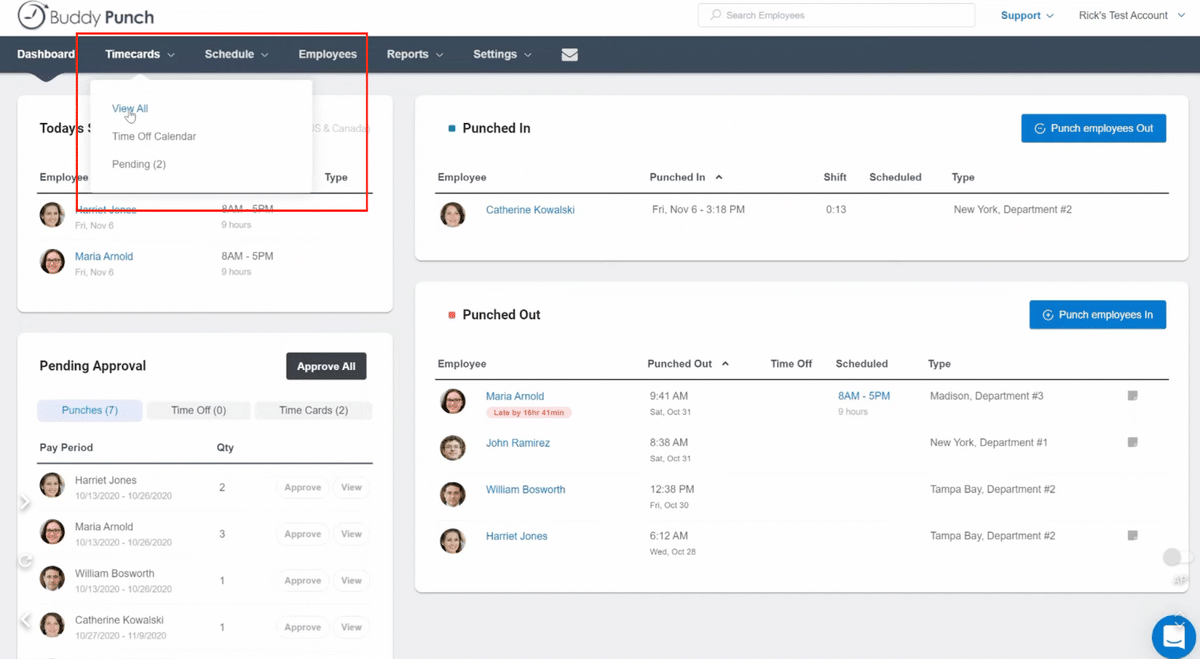Open Rick's Test Account dropdown

pyautogui.click(x=1131, y=15)
